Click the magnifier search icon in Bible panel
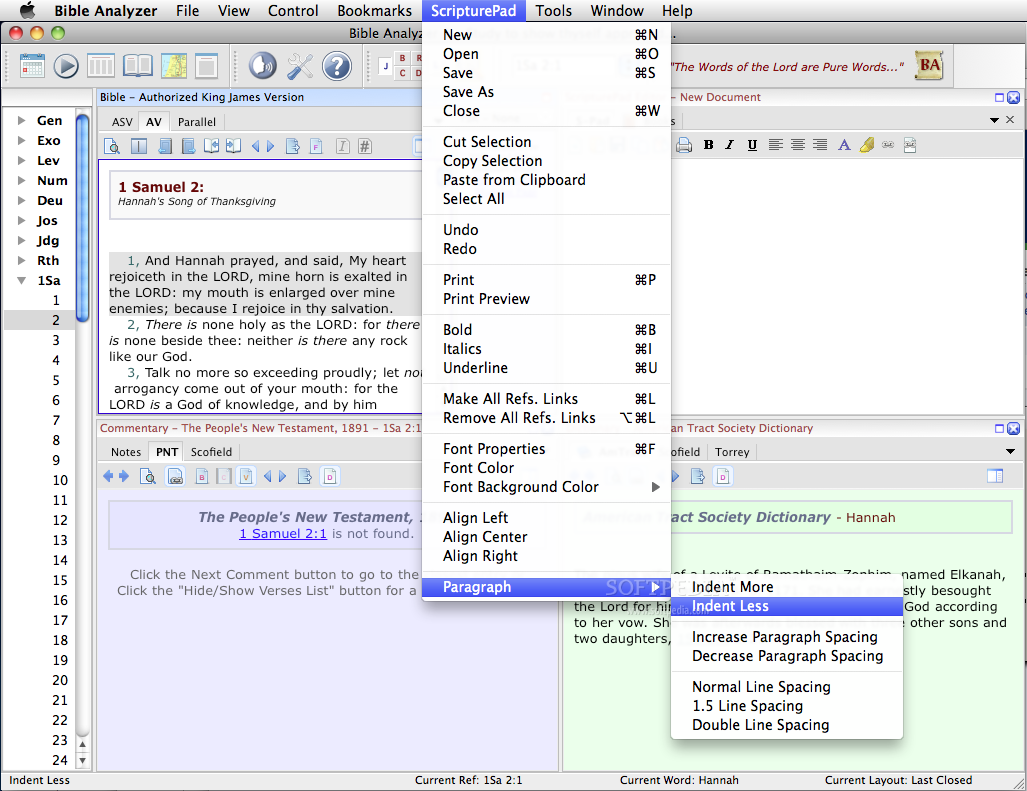The image size is (1027, 791). (x=112, y=146)
